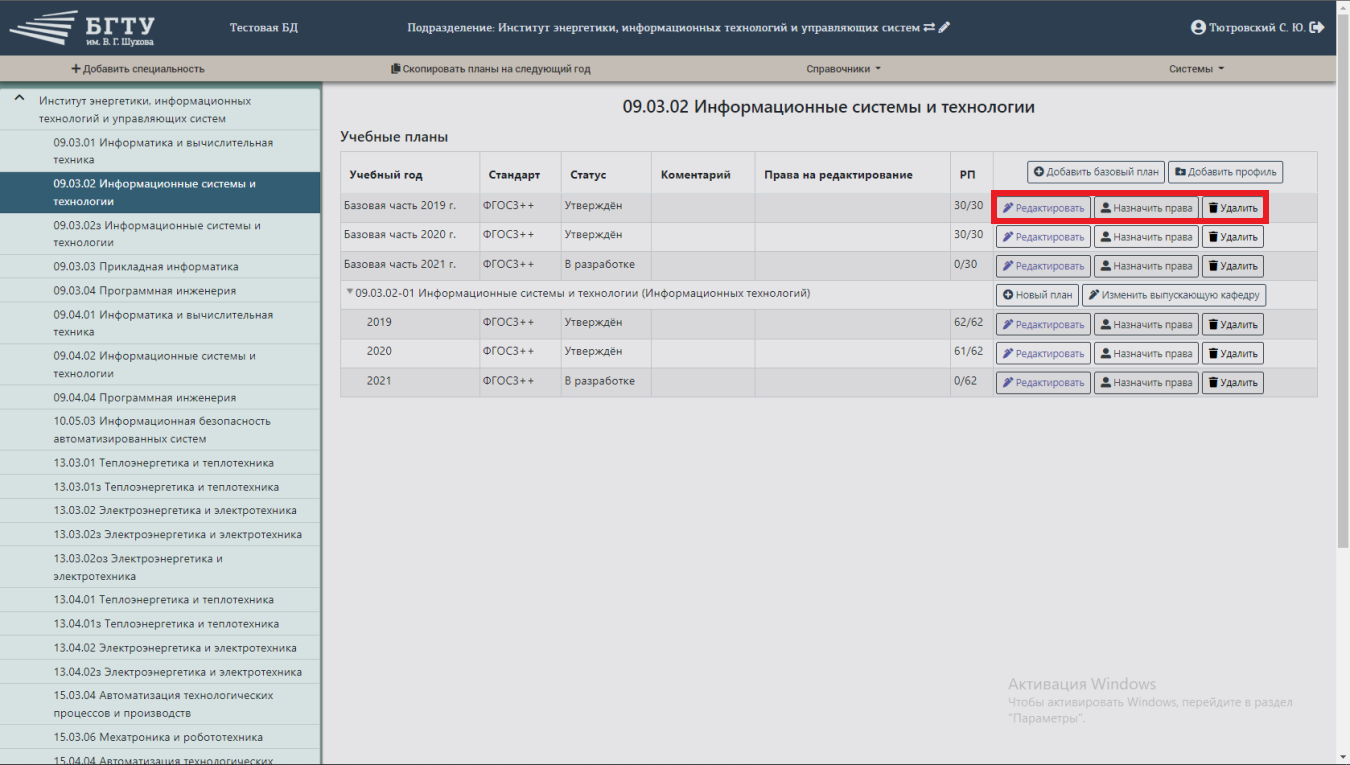Assign rights for profile plan 61/62
This screenshot has height=765, width=1350.
[x=1146, y=353]
